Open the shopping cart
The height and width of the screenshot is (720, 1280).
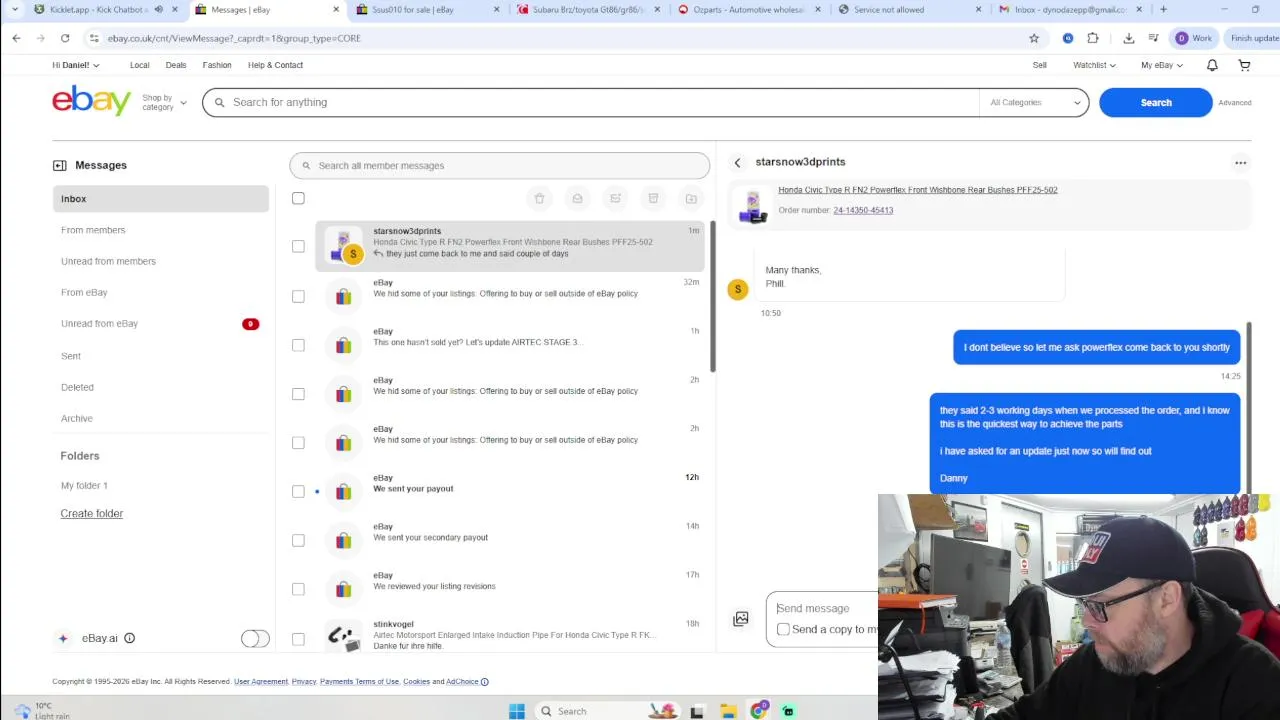point(1244,65)
